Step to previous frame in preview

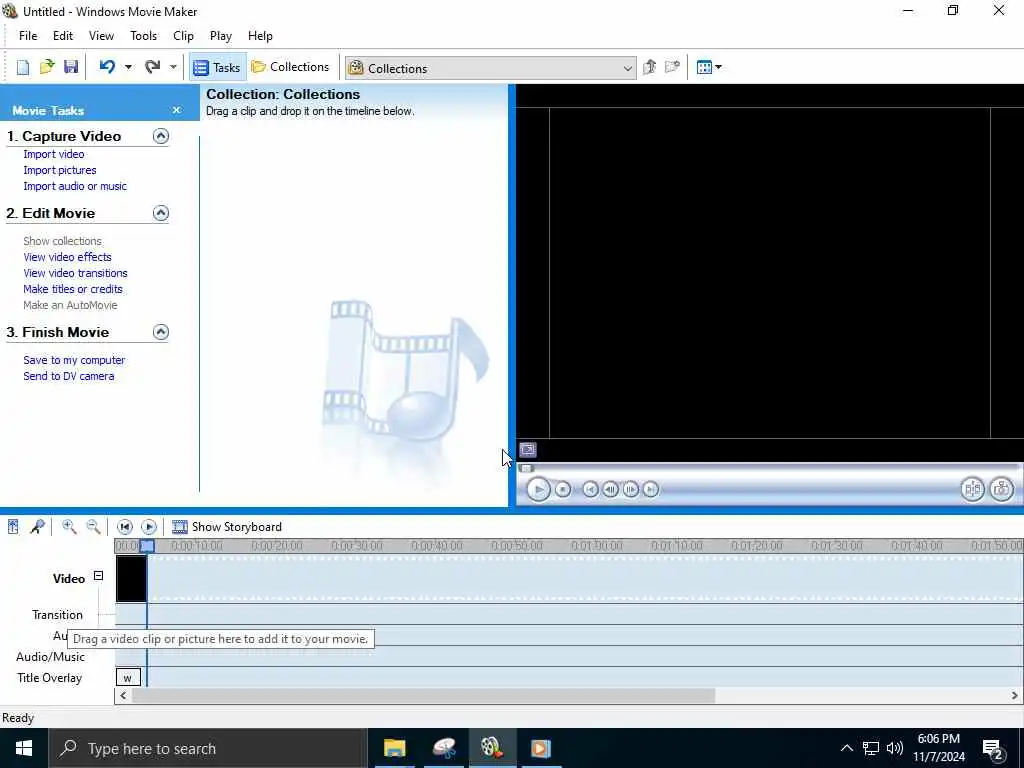611,489
